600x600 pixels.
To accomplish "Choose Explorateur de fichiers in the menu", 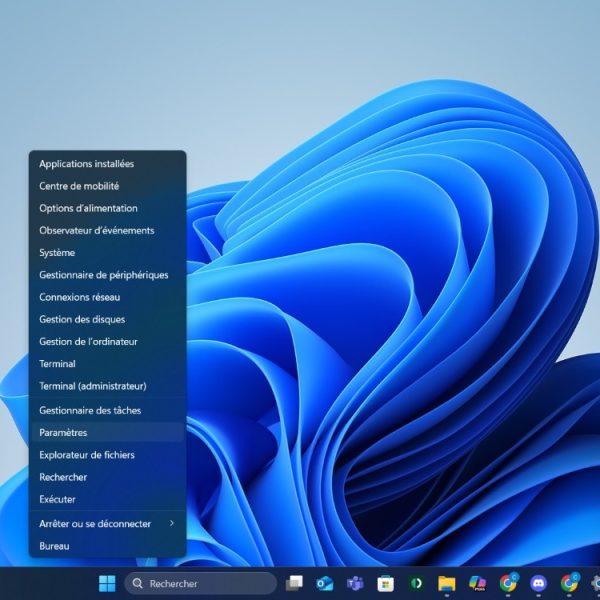I will (108, 455).
